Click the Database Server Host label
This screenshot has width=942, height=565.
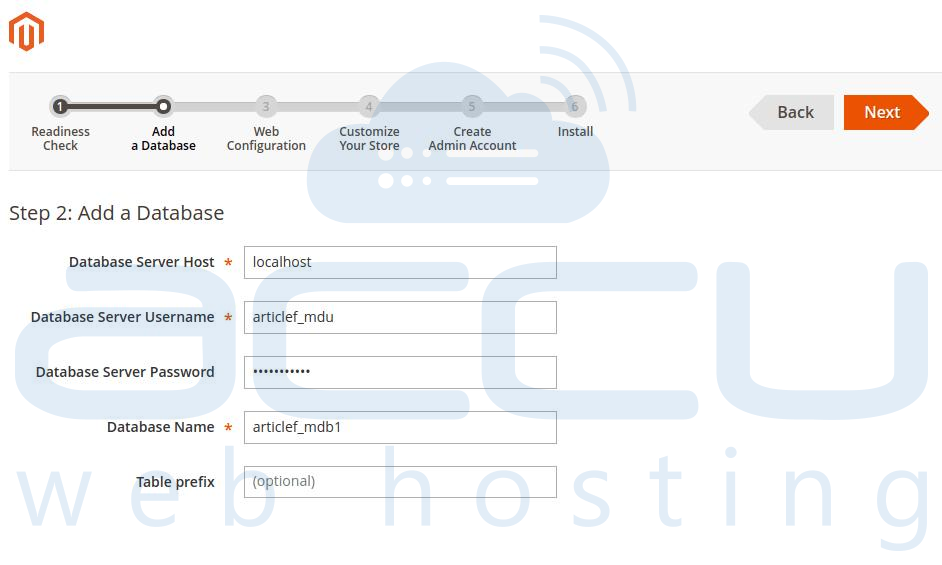142,262
